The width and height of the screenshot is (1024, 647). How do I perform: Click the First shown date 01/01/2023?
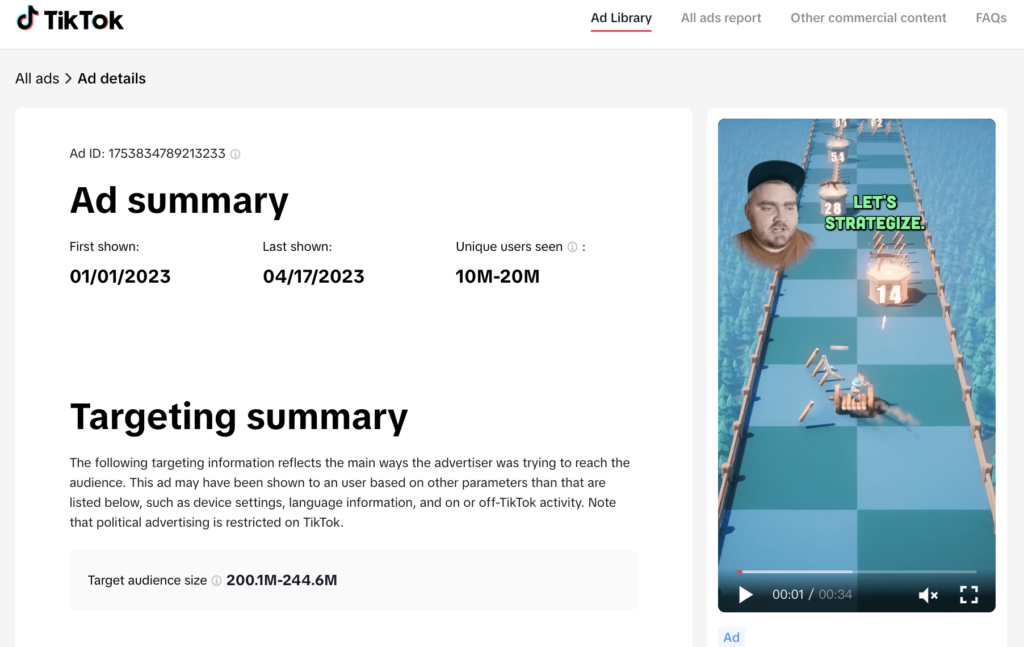click(x=120, y=276)
